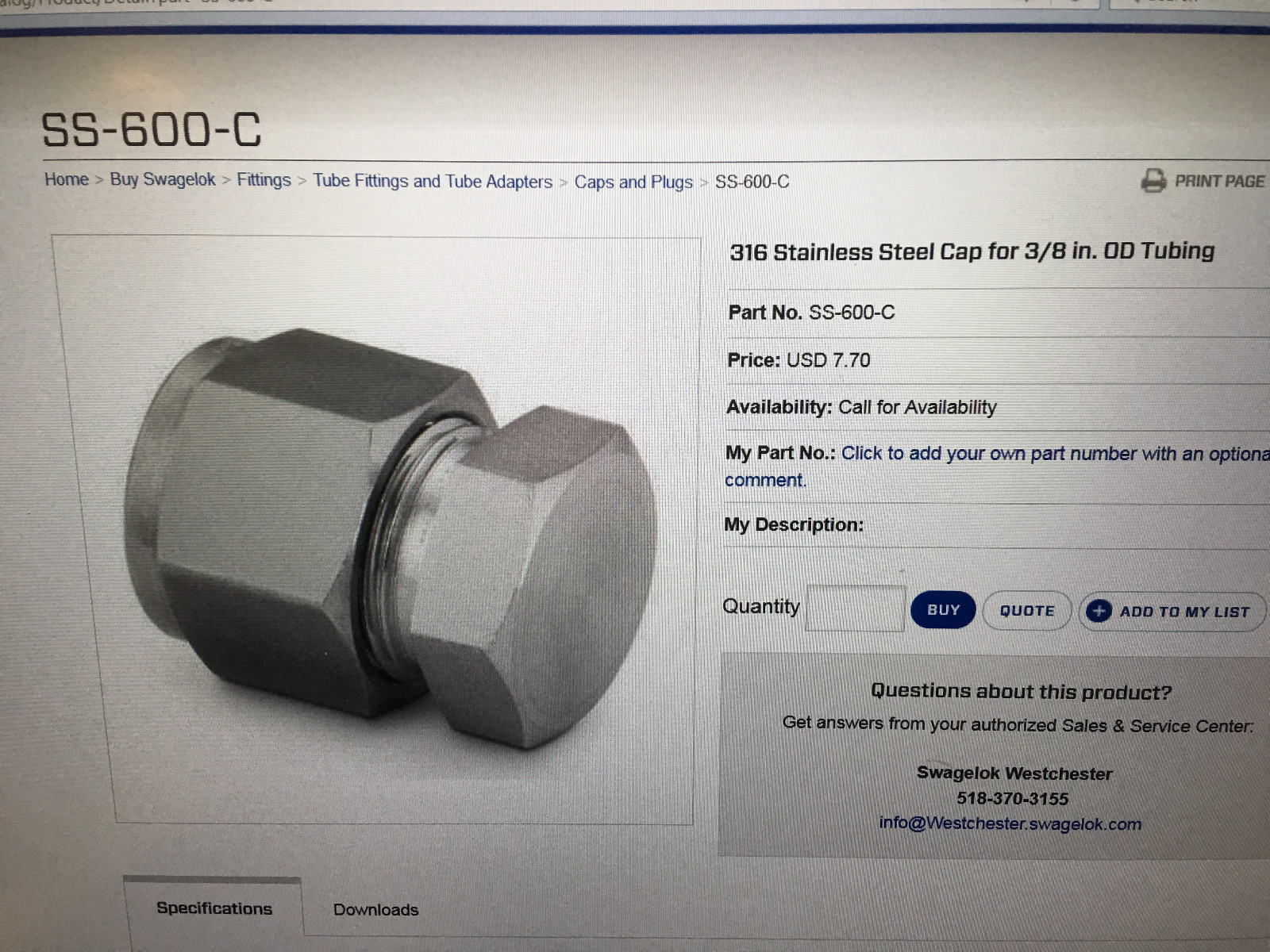Open the Downloads tab
This screenshot has height=952, width=1270.
point(375,909)
